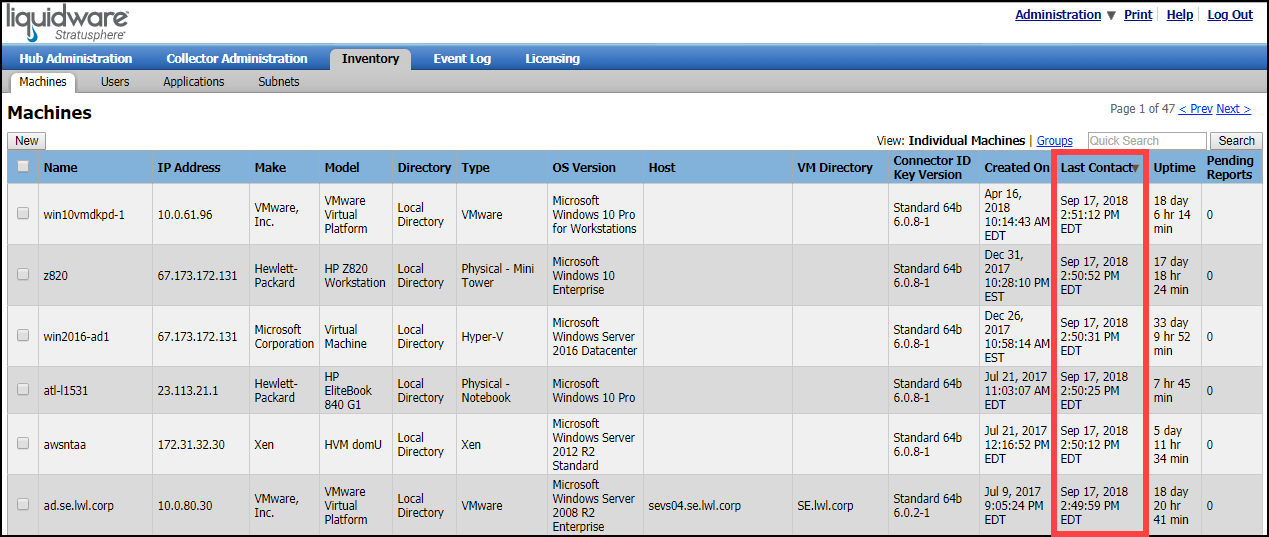Click machine name win2016-ad1
The height and width of the screenshot is (537, 1269).
pos(77,337)
